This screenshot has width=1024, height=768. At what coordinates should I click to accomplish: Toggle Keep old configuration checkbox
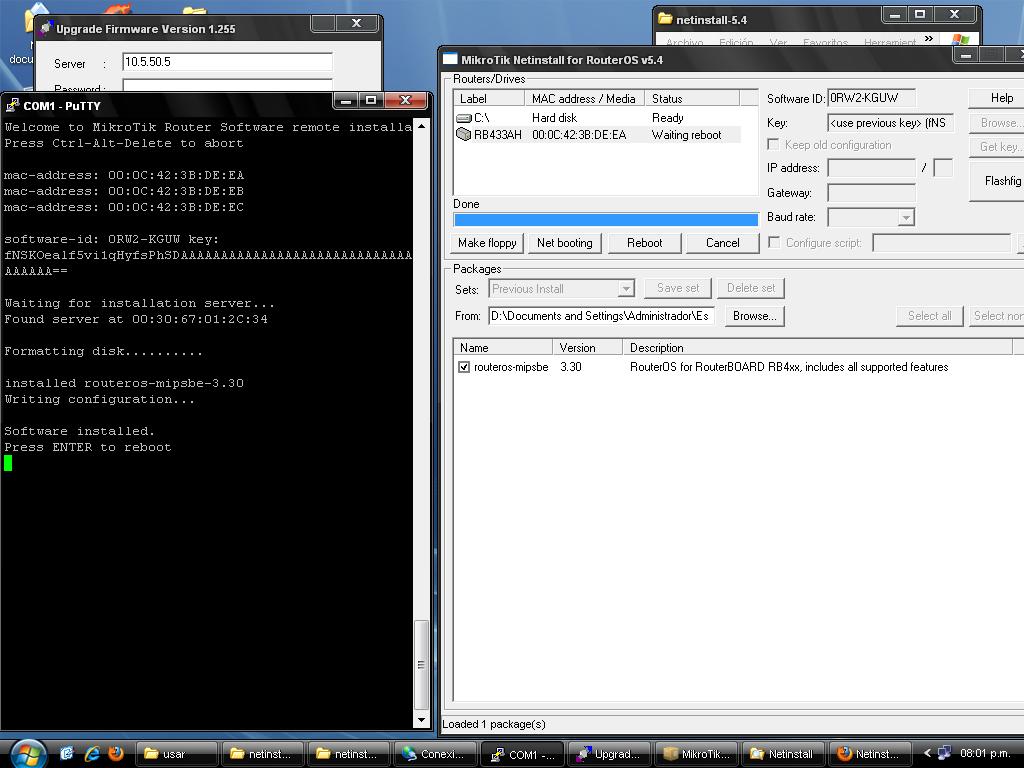[774, 145]
